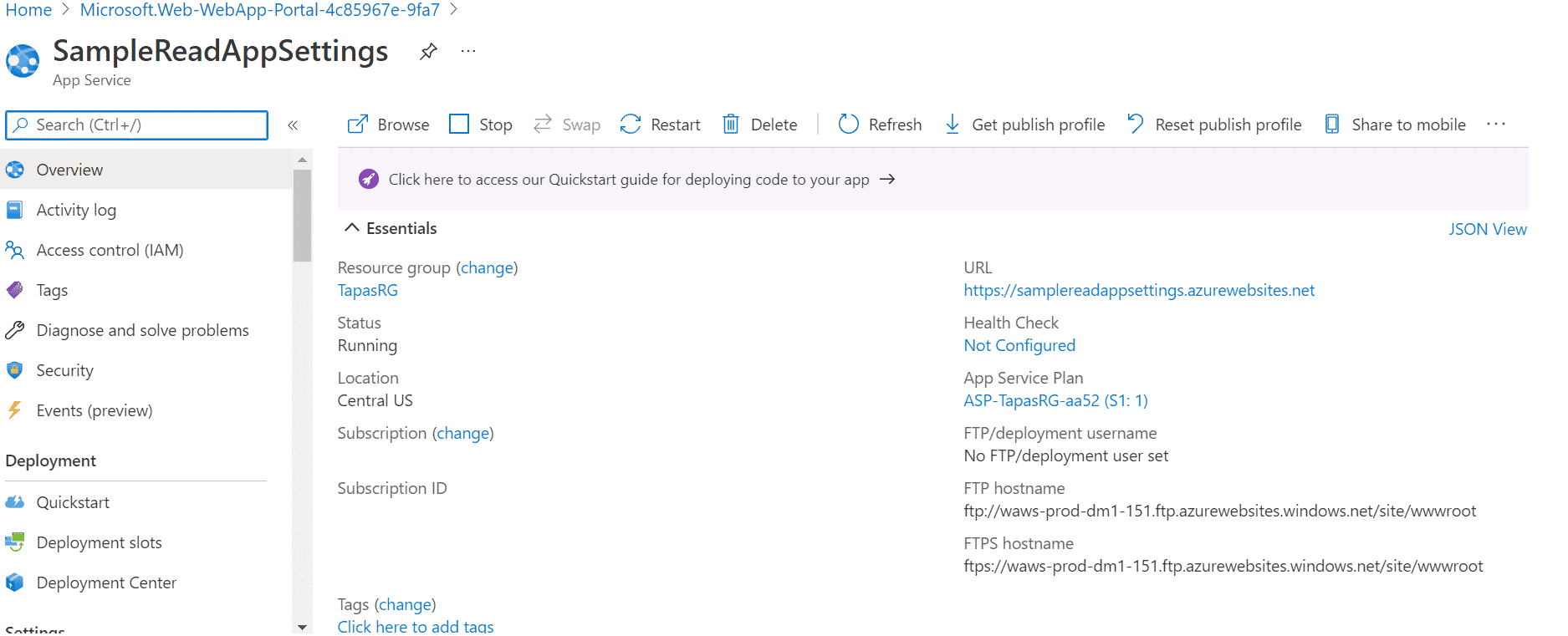
Task: Open the samplereadappsettings.azurewebsites.net URL
Action: coord(1139,290)
